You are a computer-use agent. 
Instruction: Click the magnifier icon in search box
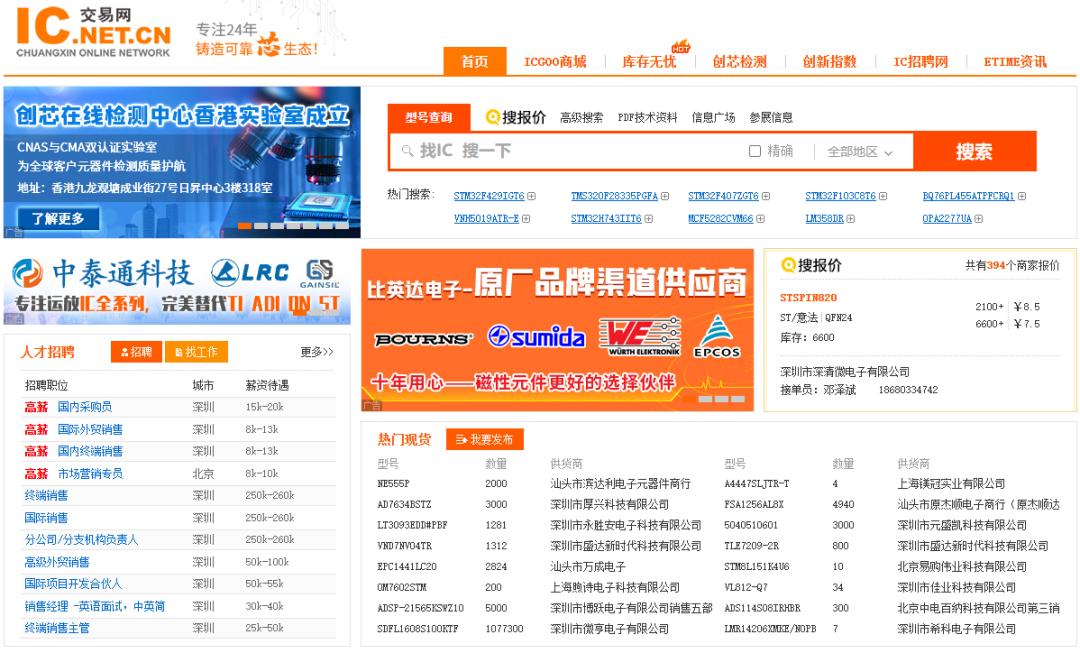point(407,151)
